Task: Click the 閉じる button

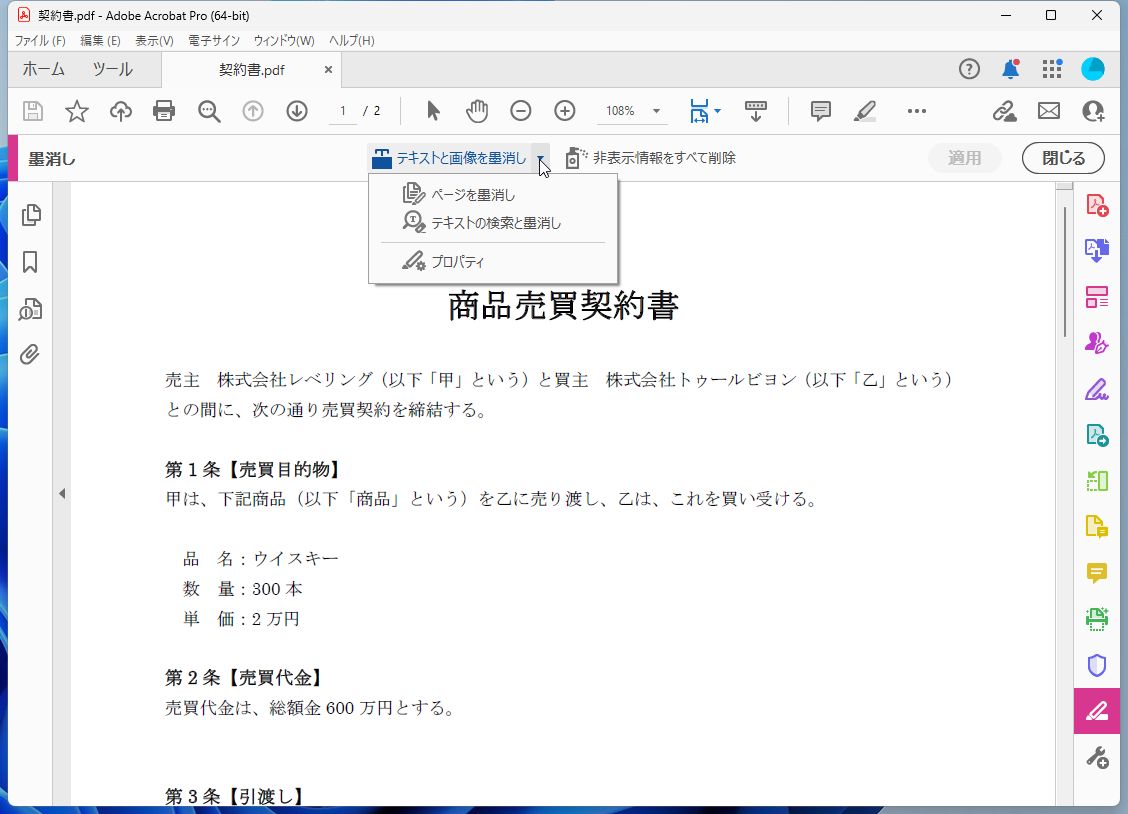Action: 1062,157
